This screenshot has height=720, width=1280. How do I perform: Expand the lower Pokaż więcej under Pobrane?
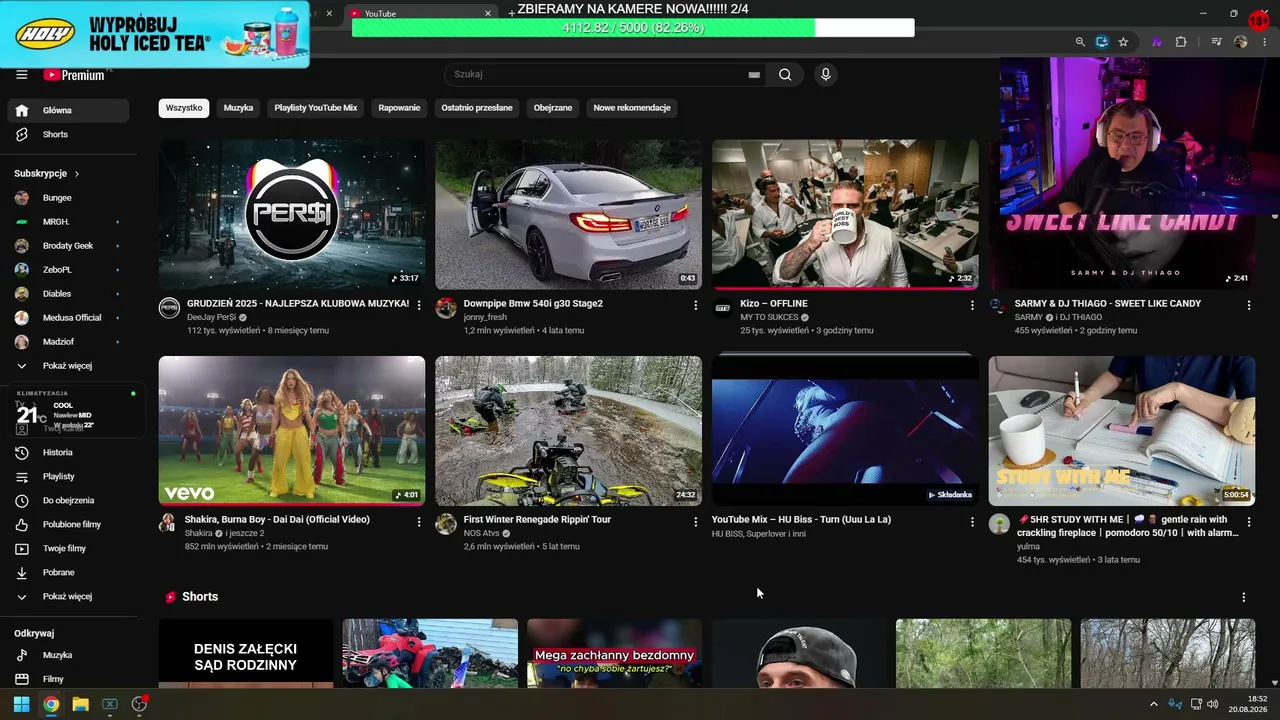(66, 596)
